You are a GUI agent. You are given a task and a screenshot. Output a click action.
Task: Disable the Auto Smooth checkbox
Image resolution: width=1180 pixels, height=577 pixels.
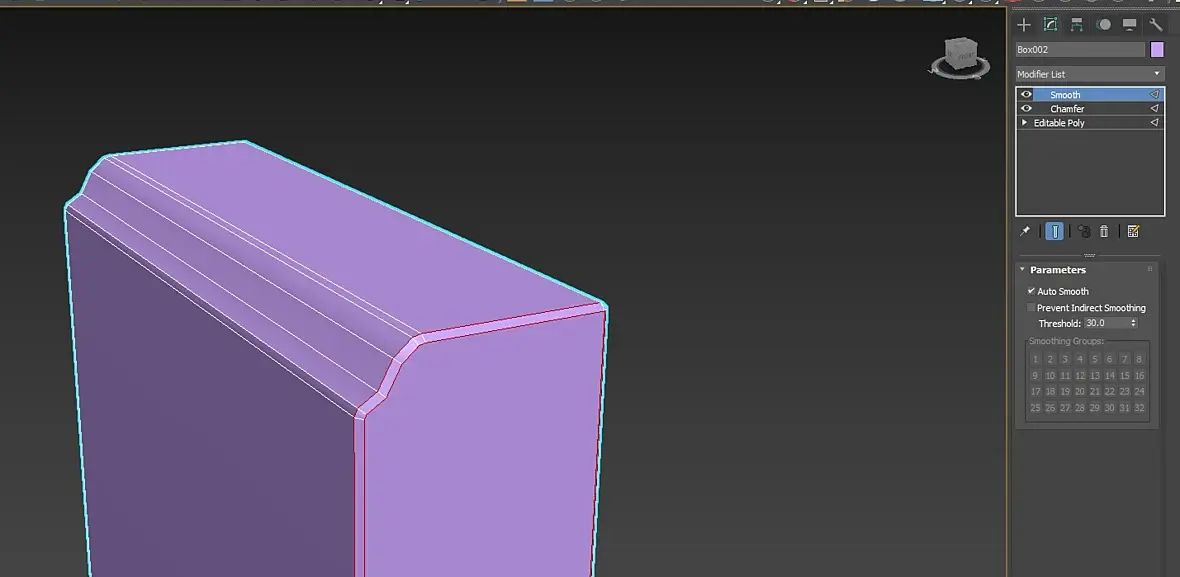click(1031, 291)
